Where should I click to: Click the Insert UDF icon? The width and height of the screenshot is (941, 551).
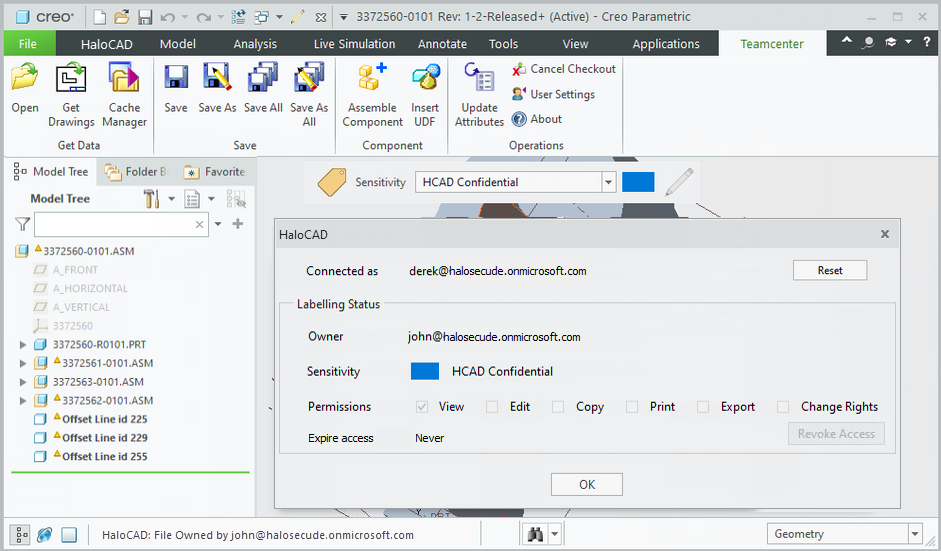[x=425, y=80]
